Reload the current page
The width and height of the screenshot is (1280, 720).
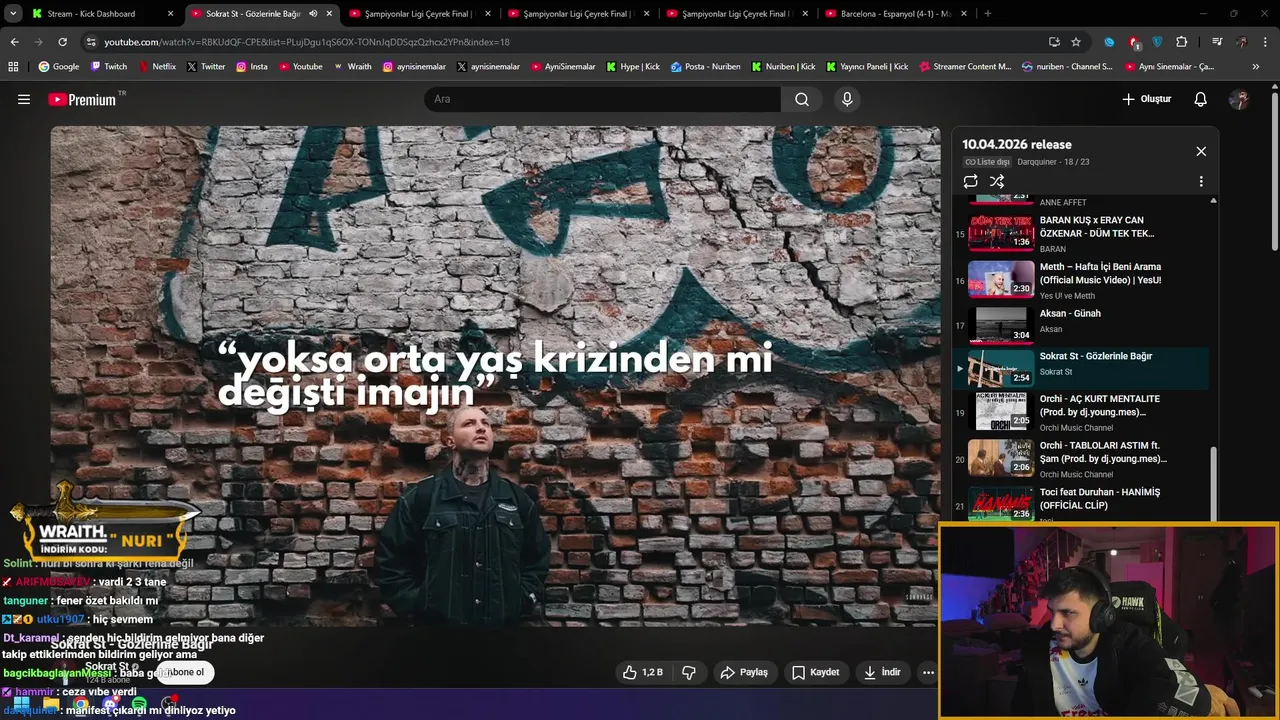click(62, 42)
